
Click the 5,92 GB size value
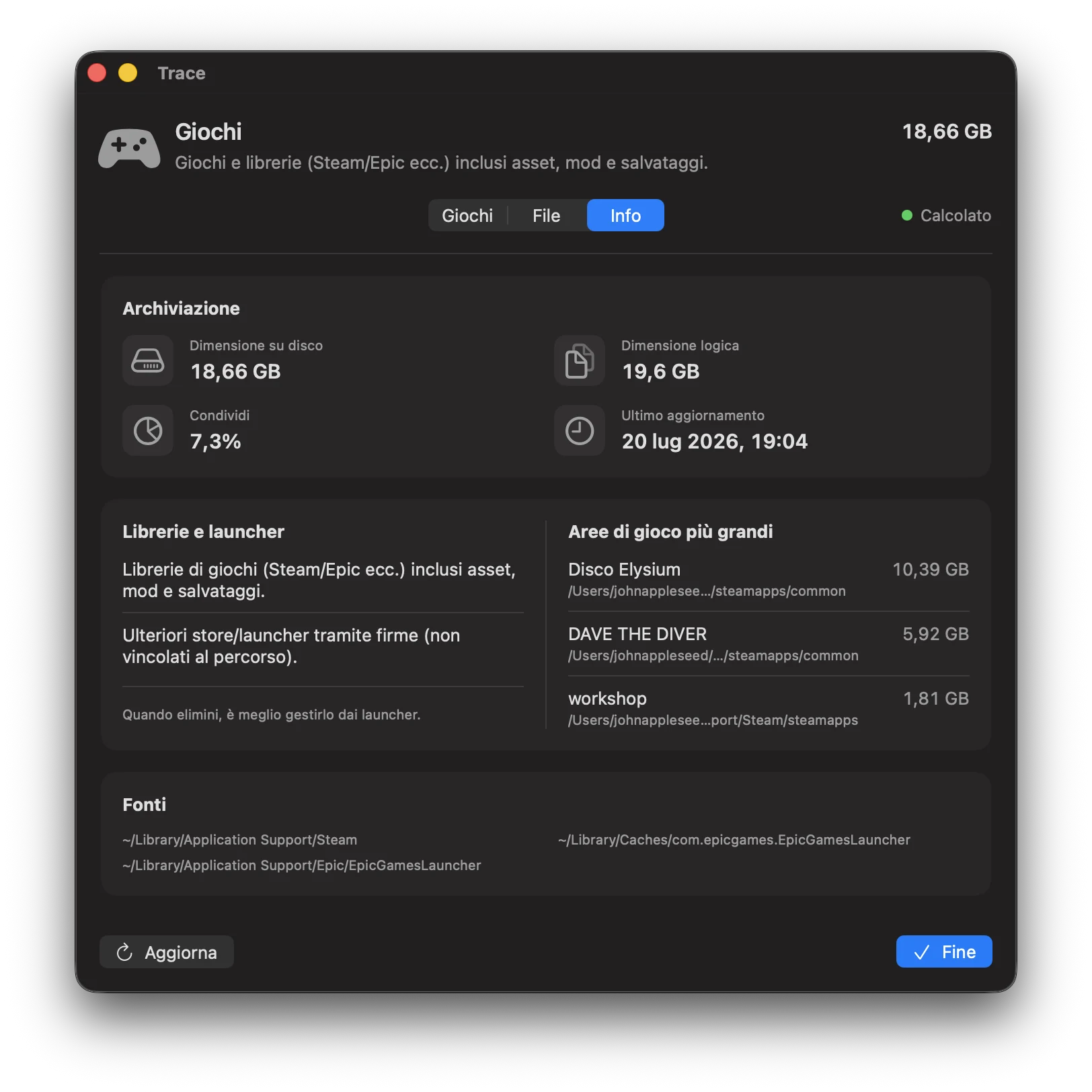935,634
